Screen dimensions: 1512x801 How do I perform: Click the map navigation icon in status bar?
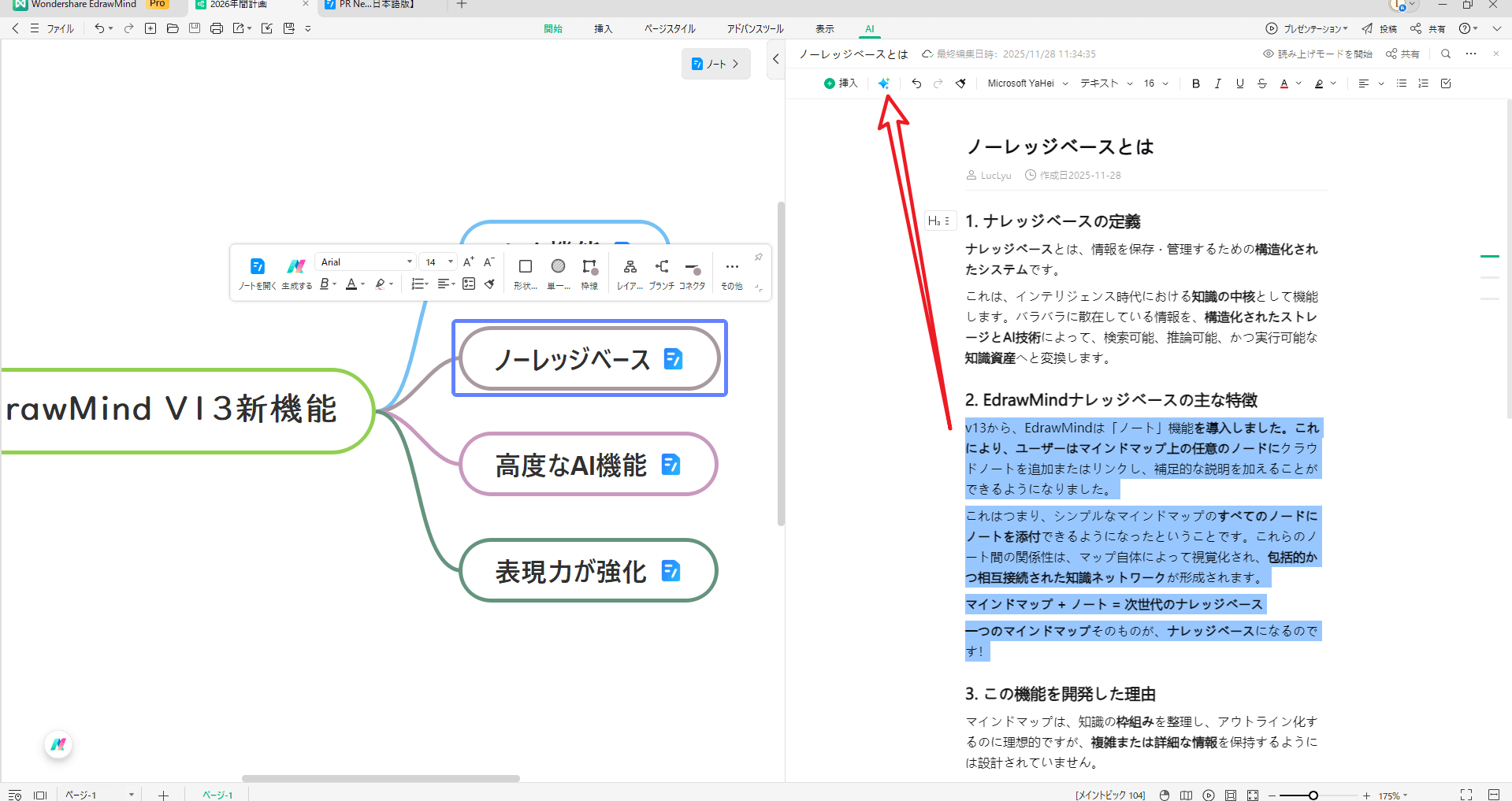(x=1187, y=795)
